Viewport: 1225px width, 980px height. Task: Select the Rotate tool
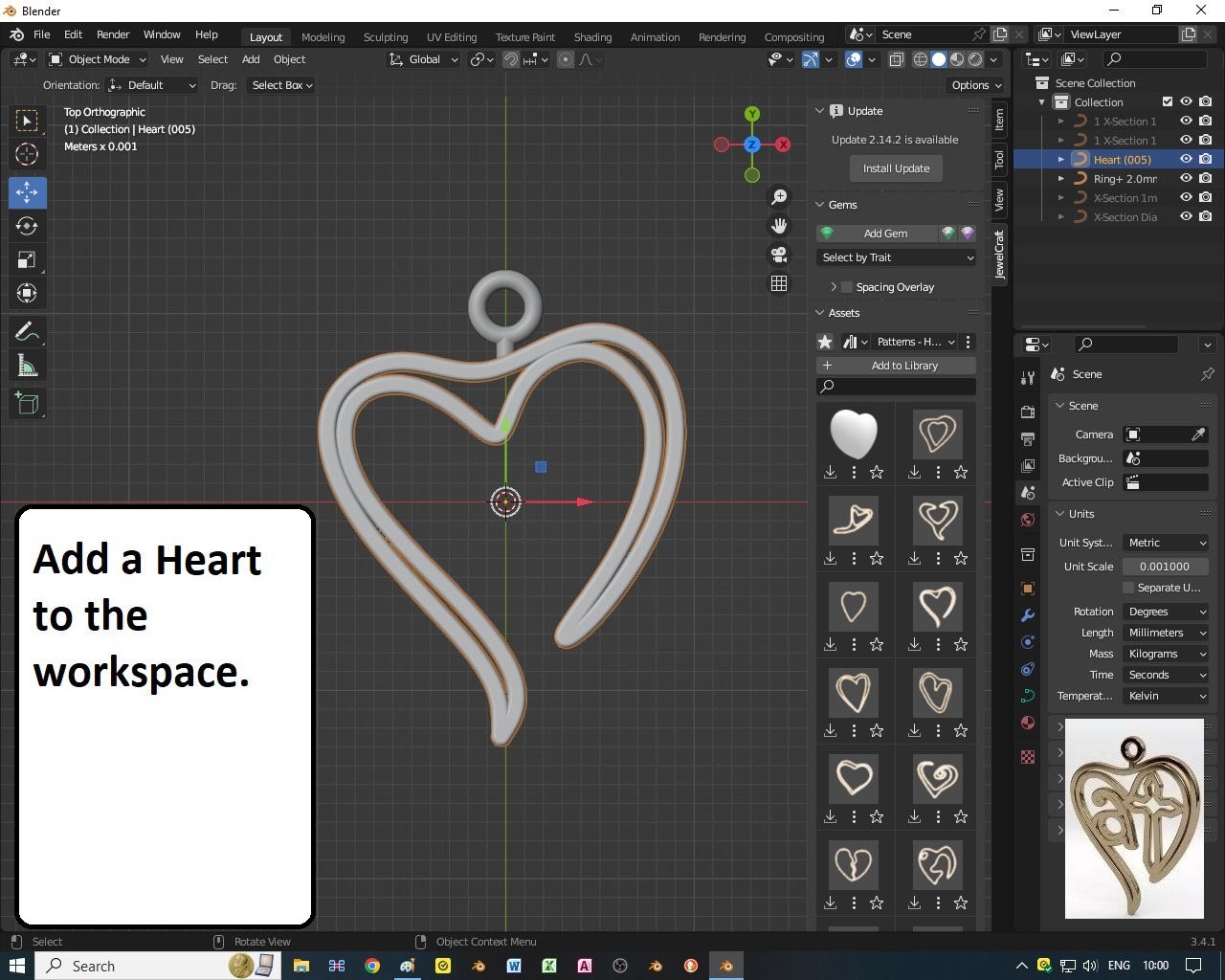pyautogui.click(x=27, y=227)
